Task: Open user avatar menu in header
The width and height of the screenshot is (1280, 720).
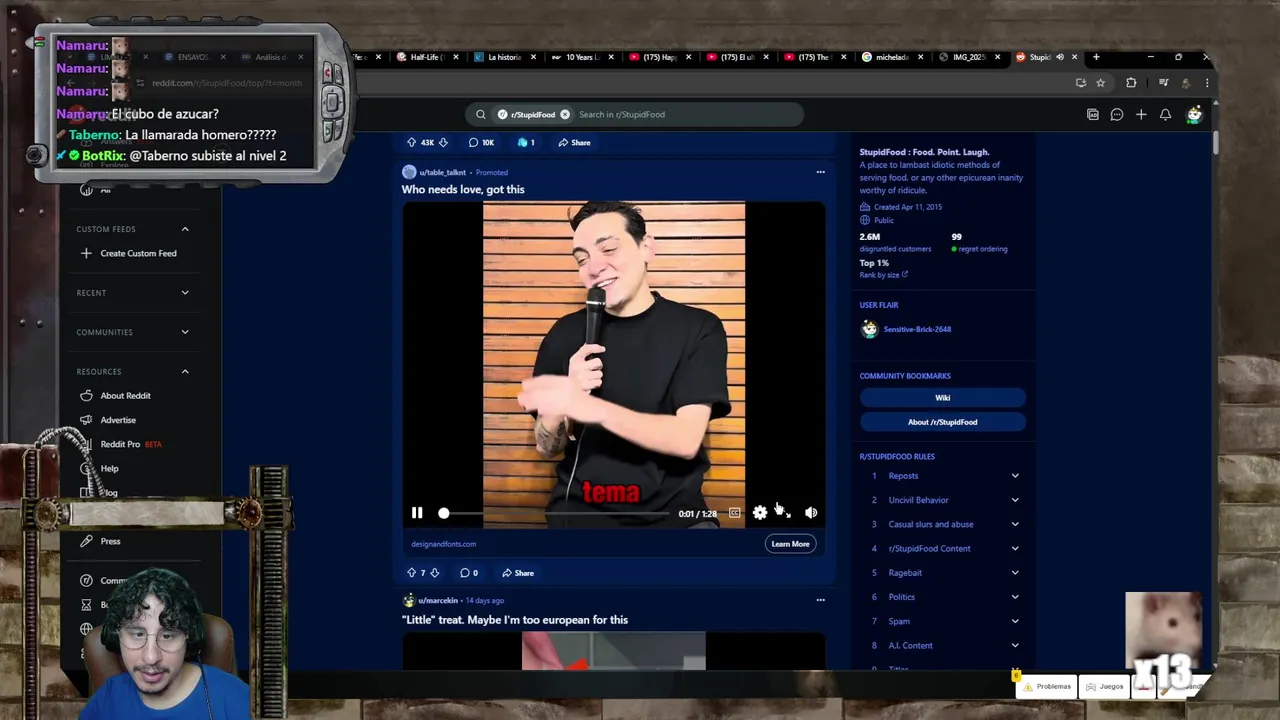Action: 1194,114
